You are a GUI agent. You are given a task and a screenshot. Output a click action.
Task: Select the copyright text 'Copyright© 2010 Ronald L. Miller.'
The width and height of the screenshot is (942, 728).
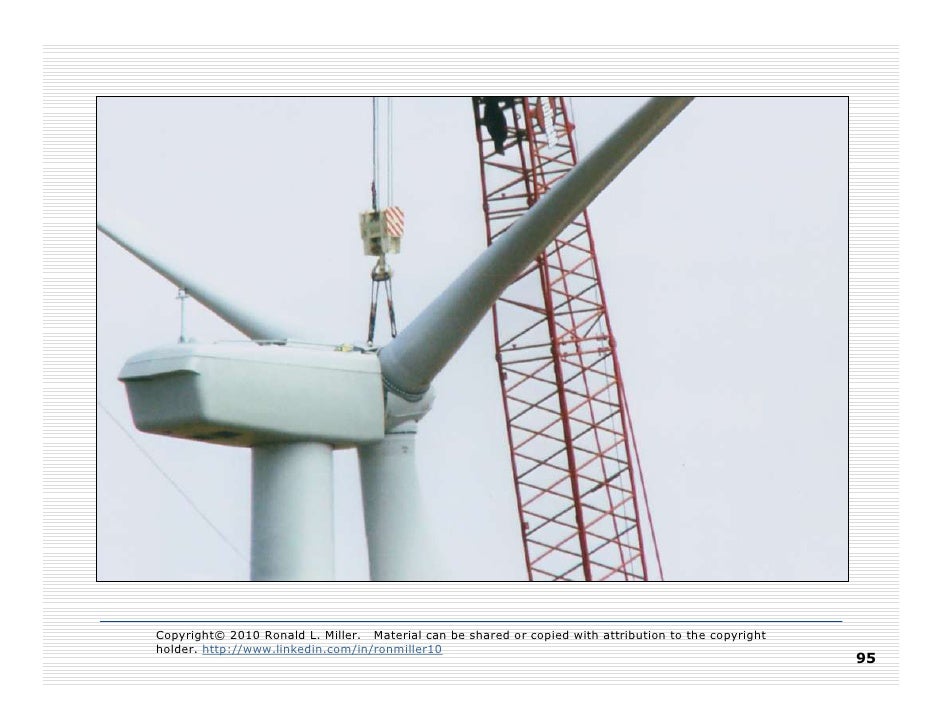tap(258, 635)
